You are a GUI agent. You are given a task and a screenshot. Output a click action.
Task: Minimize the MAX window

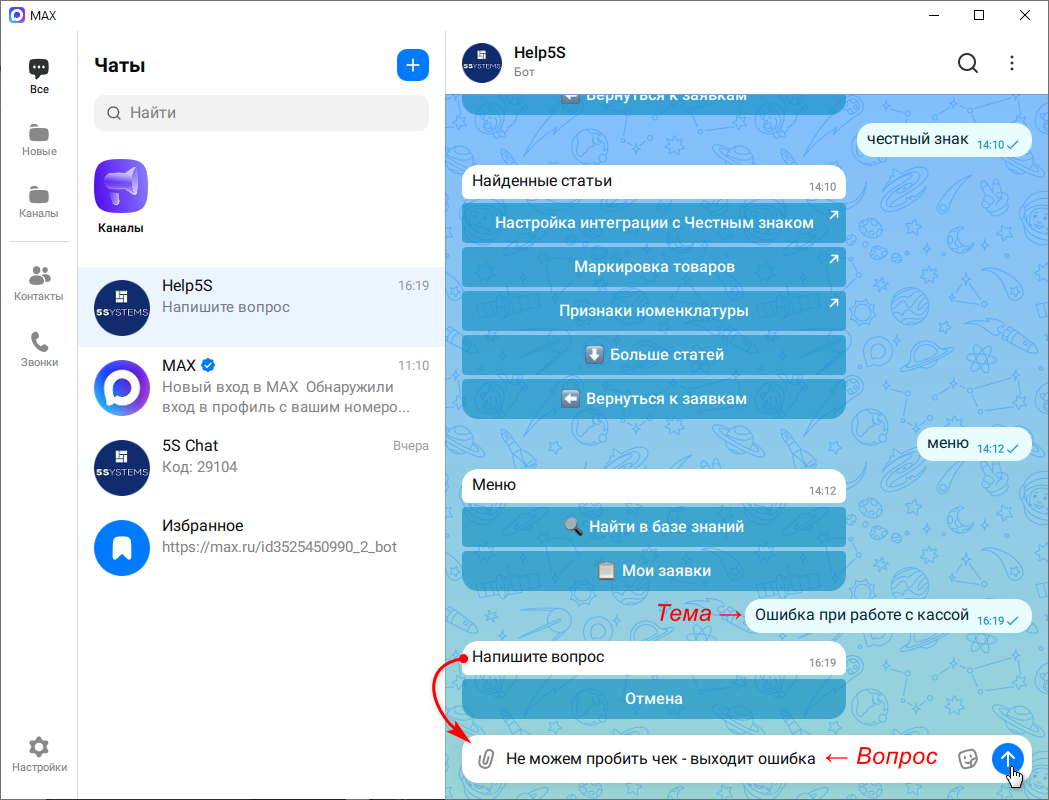click(x=933, y=15)
